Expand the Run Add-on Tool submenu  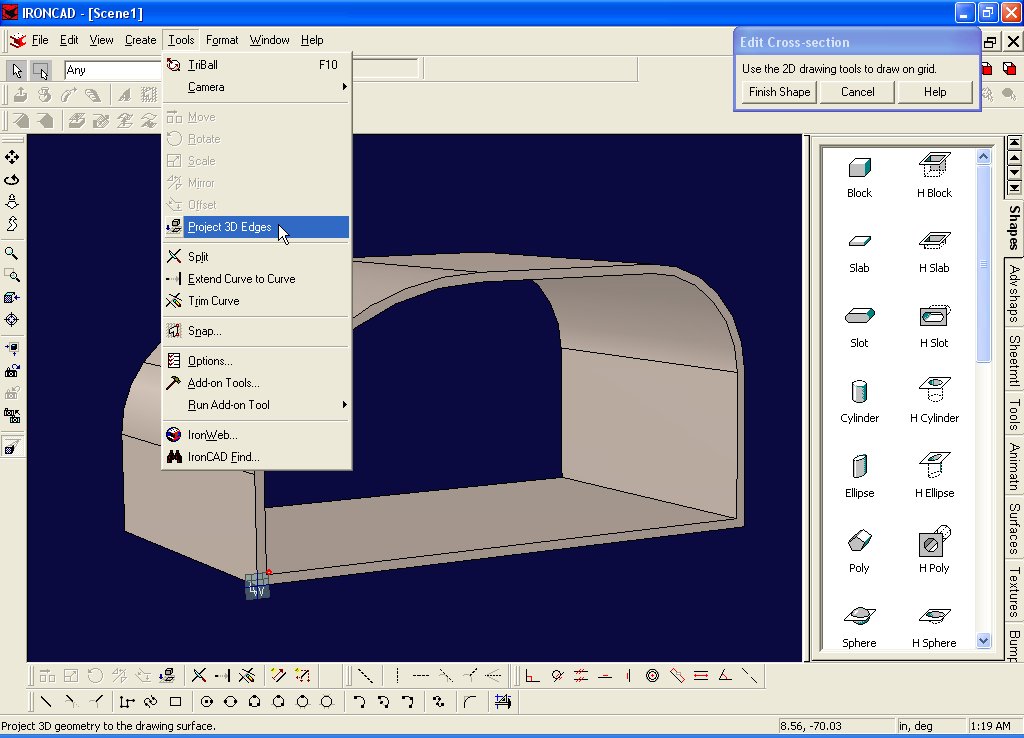257,405
